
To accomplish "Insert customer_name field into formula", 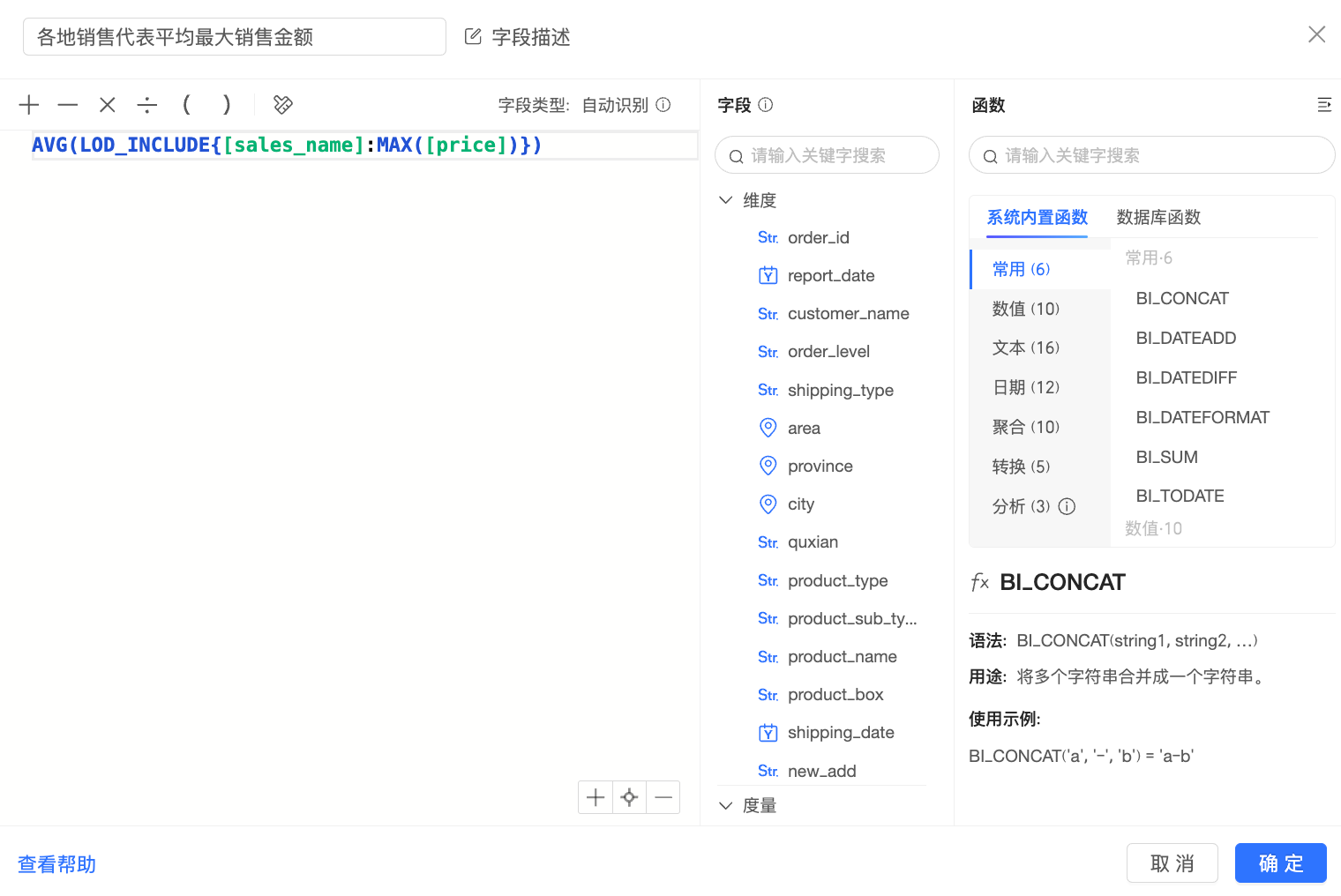I will tap(848, 313).
